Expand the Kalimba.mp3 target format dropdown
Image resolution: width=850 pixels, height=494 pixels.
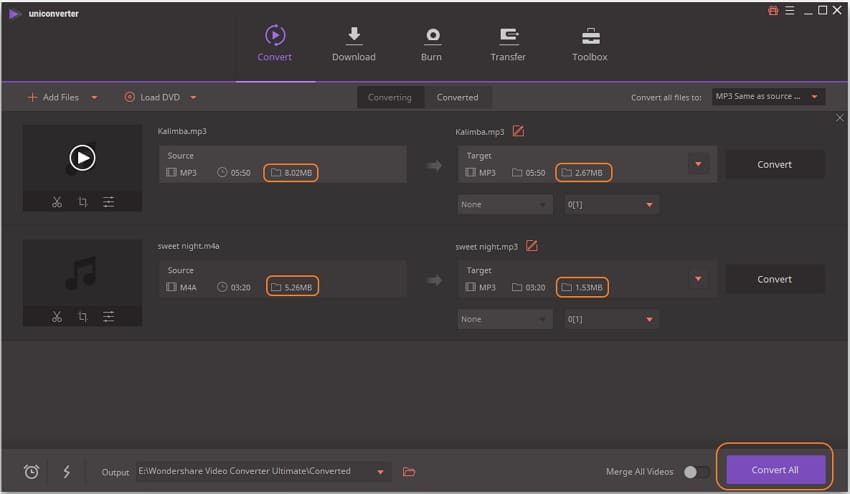pos(698,164)
